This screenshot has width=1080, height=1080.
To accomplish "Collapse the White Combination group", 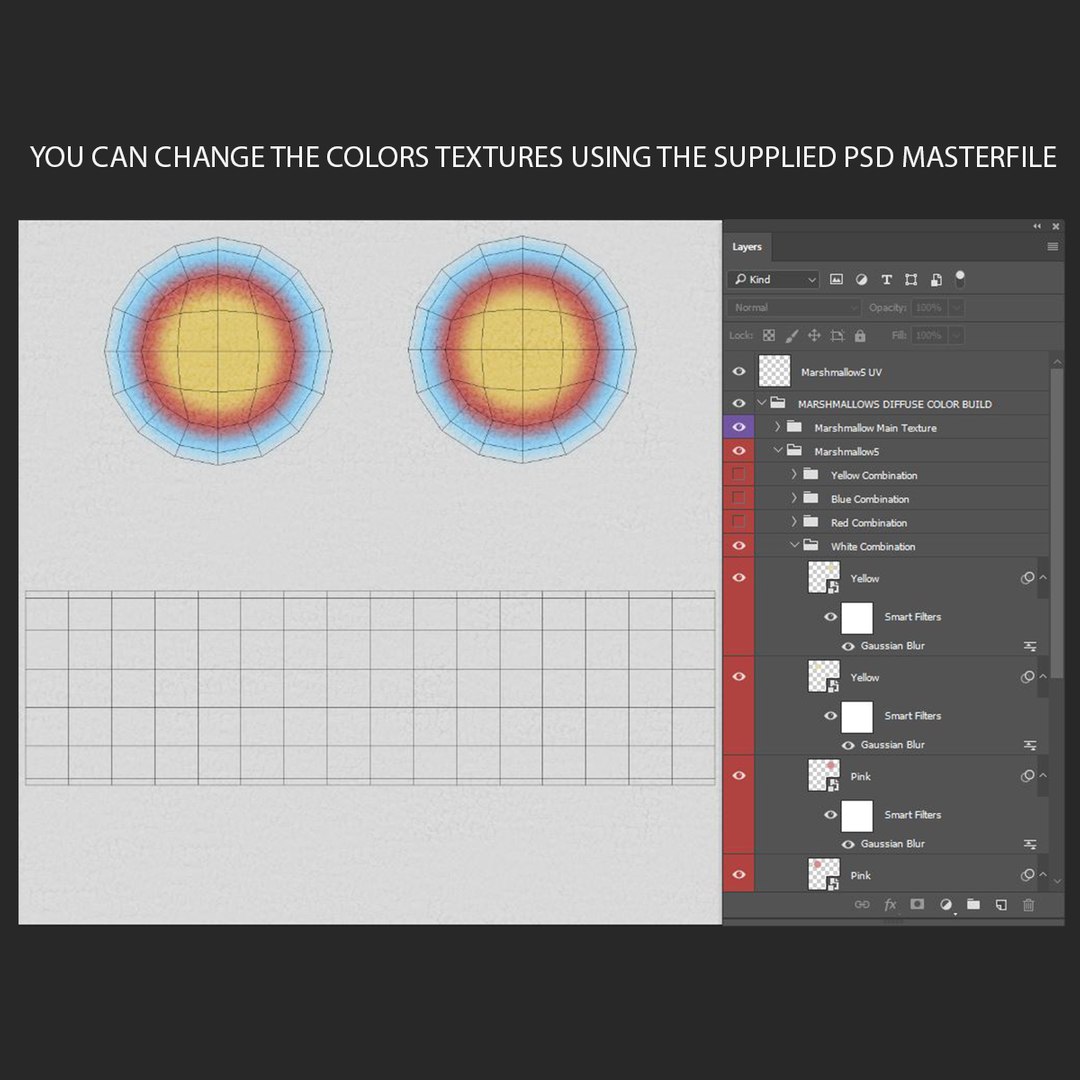I will [x=794, y=545].
